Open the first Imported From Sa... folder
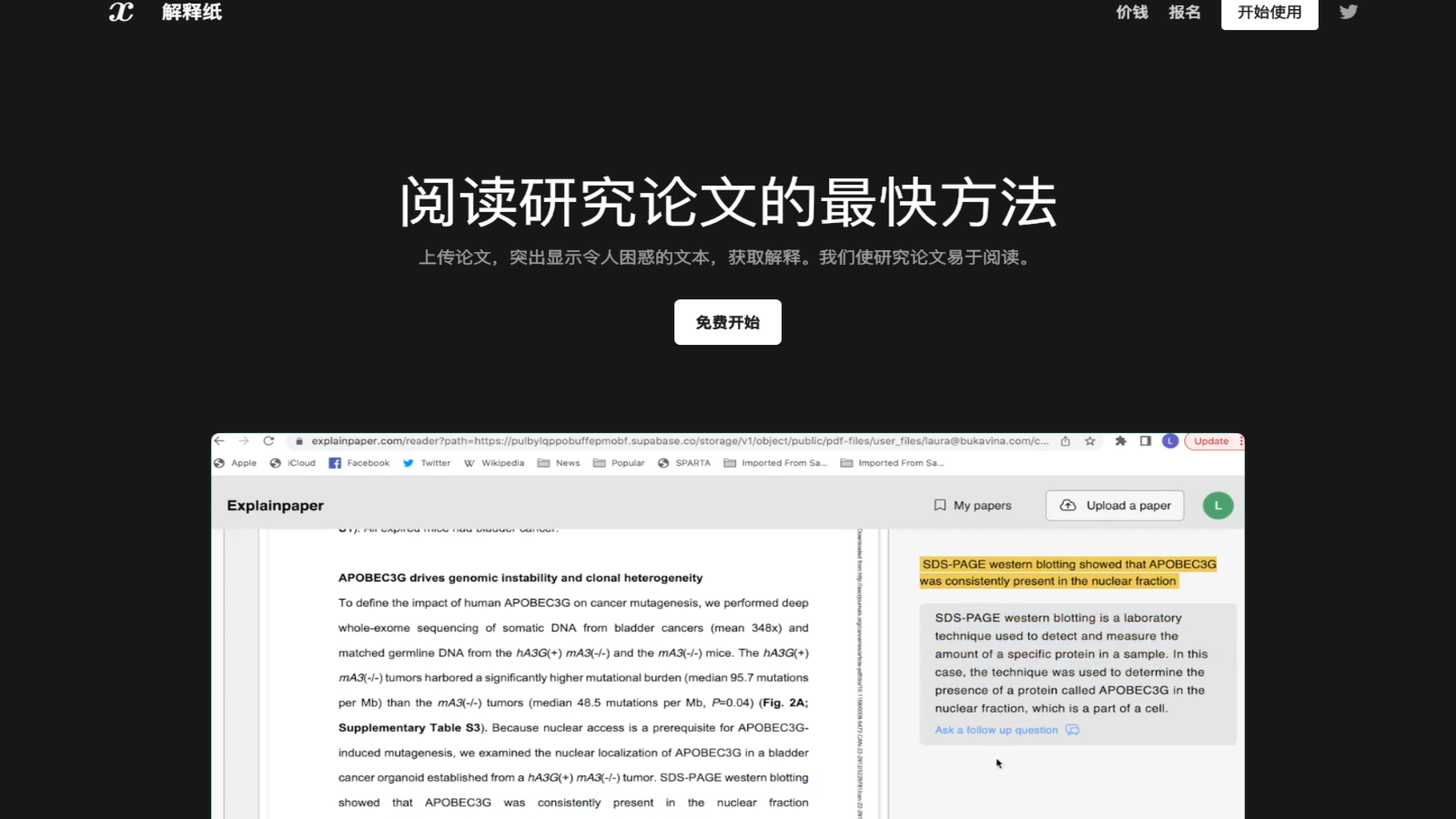 [775, 463]
